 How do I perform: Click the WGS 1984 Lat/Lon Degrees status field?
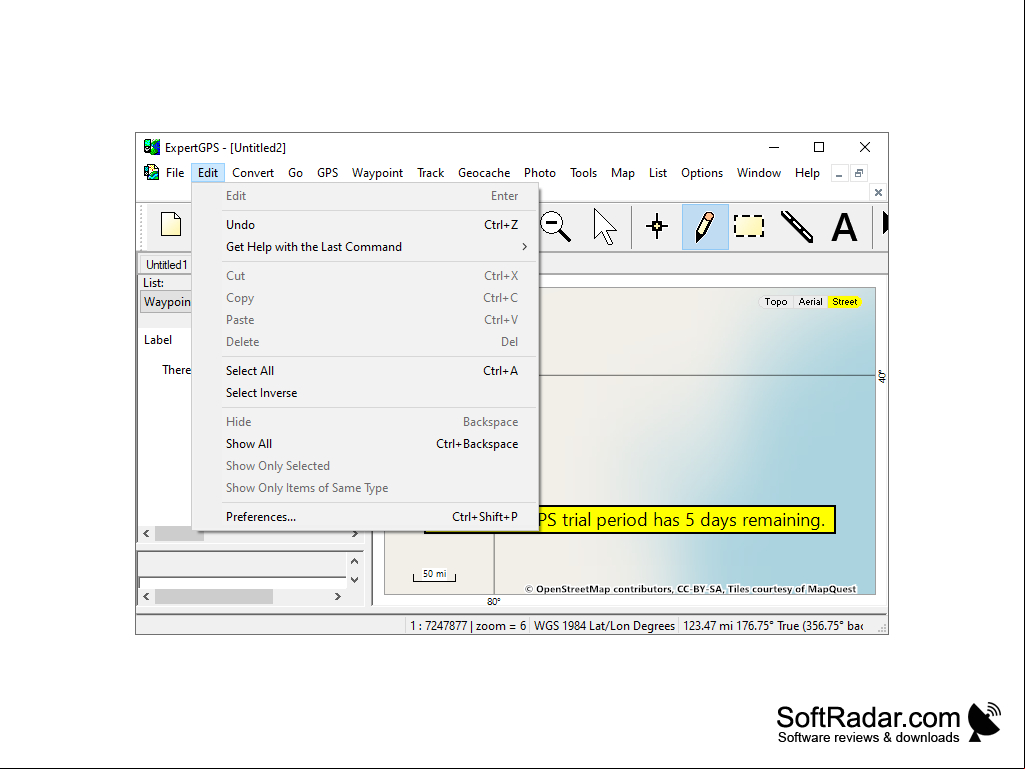tap(604, 626)
